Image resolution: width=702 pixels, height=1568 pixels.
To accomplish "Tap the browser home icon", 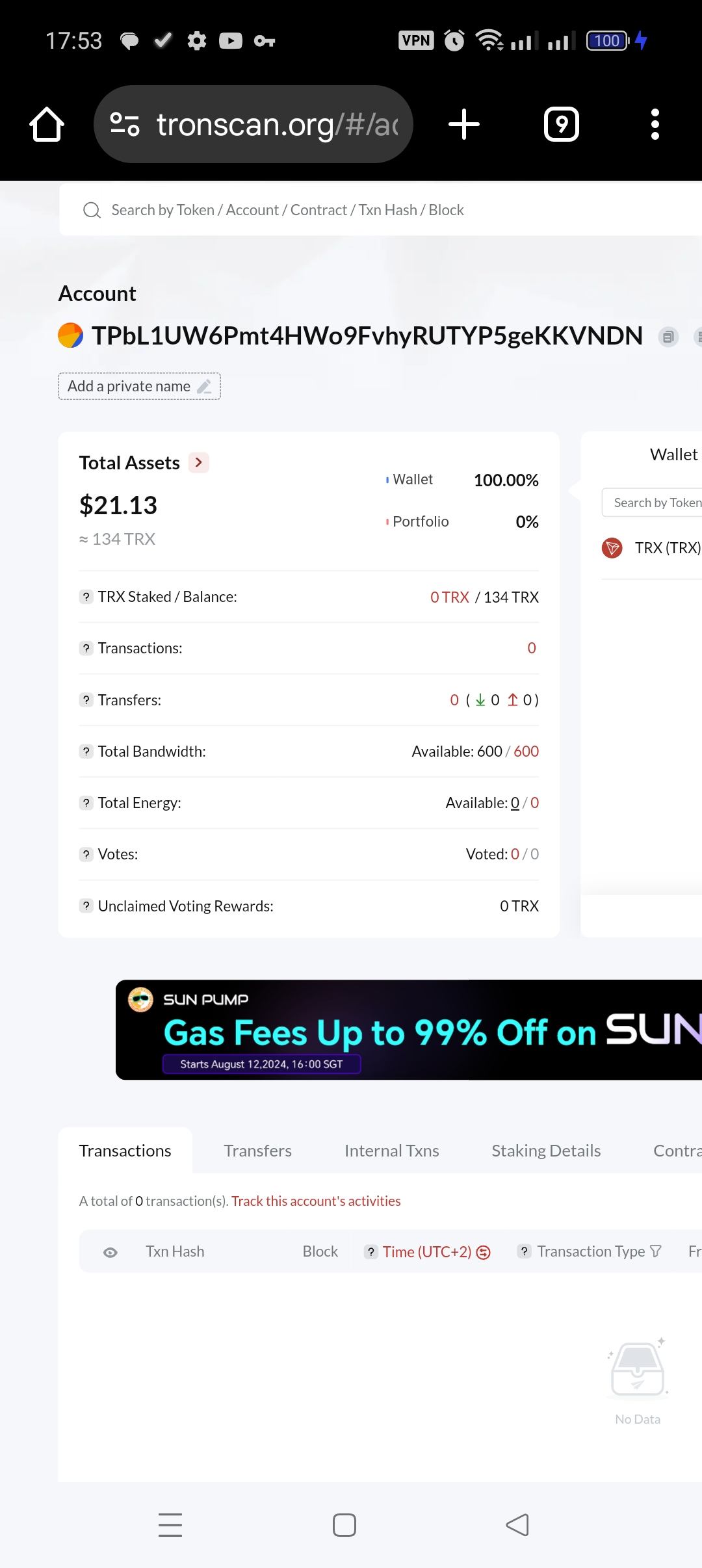I will [47, 124].
